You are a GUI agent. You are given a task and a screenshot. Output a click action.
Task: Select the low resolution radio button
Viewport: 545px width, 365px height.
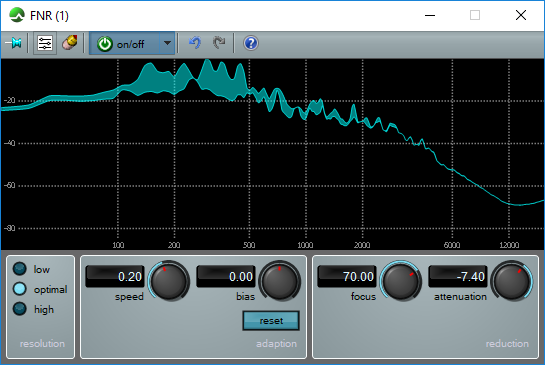19,269
